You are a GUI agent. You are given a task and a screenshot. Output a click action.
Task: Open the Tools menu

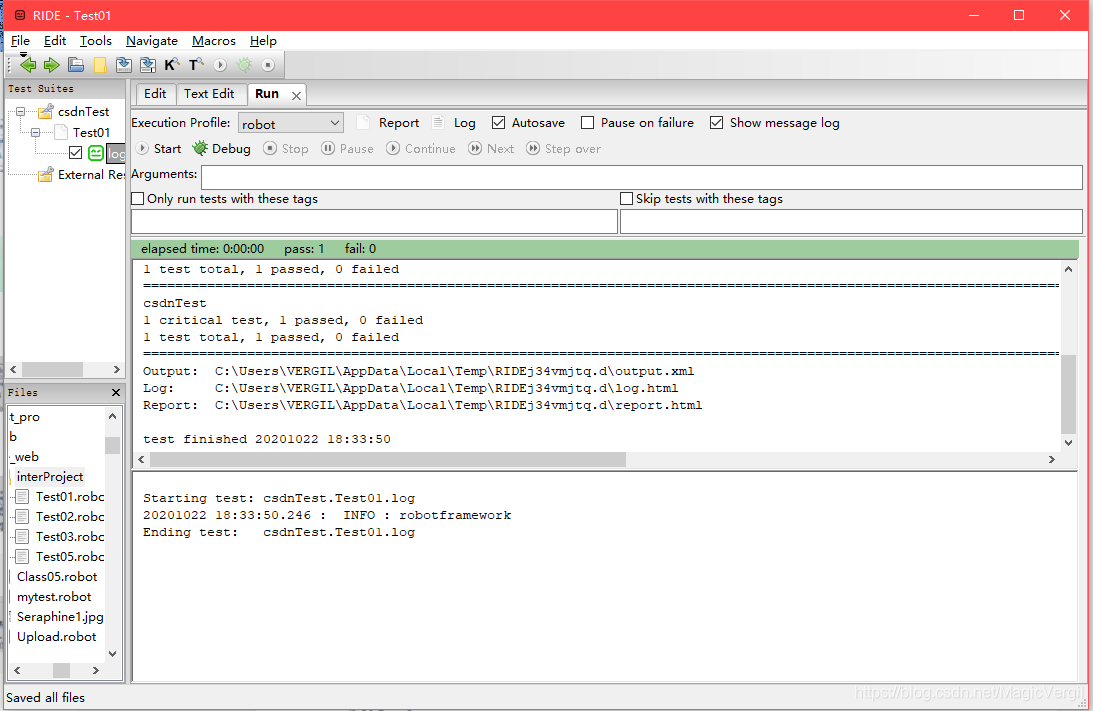(95, 40)
